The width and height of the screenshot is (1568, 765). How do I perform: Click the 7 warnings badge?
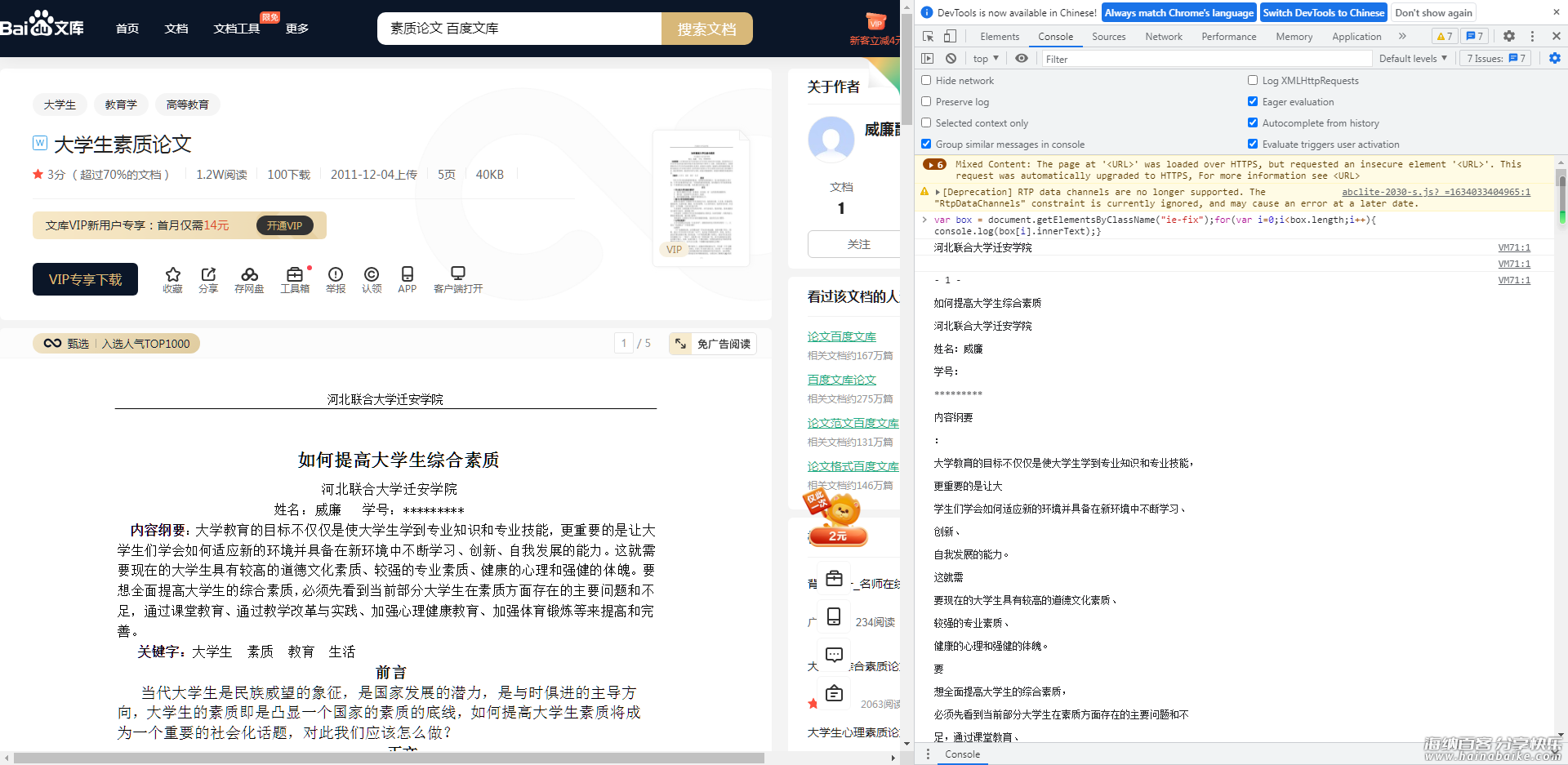point(1444,36)
